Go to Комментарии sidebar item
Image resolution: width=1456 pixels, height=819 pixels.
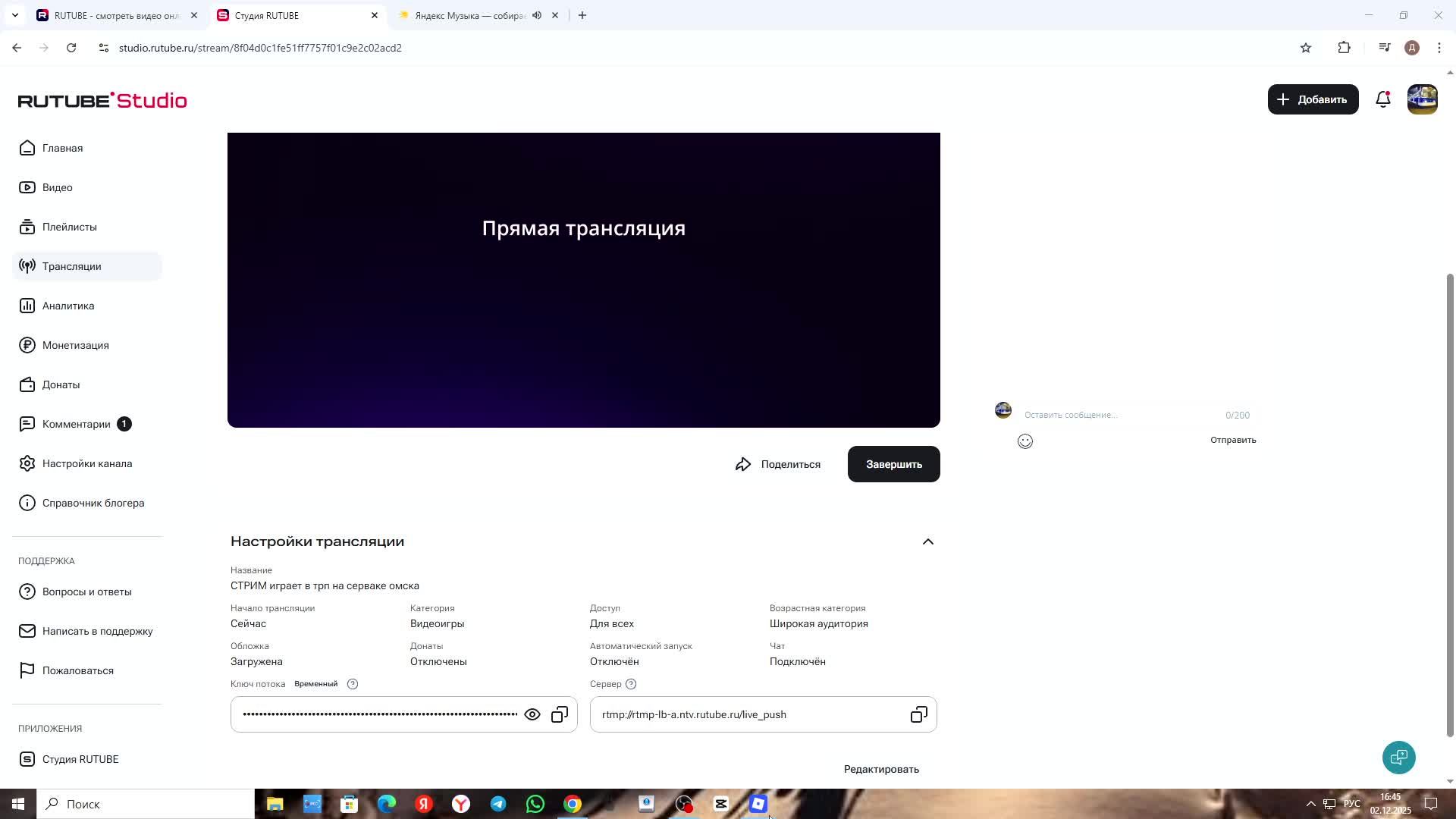click(x=76, y=424)
